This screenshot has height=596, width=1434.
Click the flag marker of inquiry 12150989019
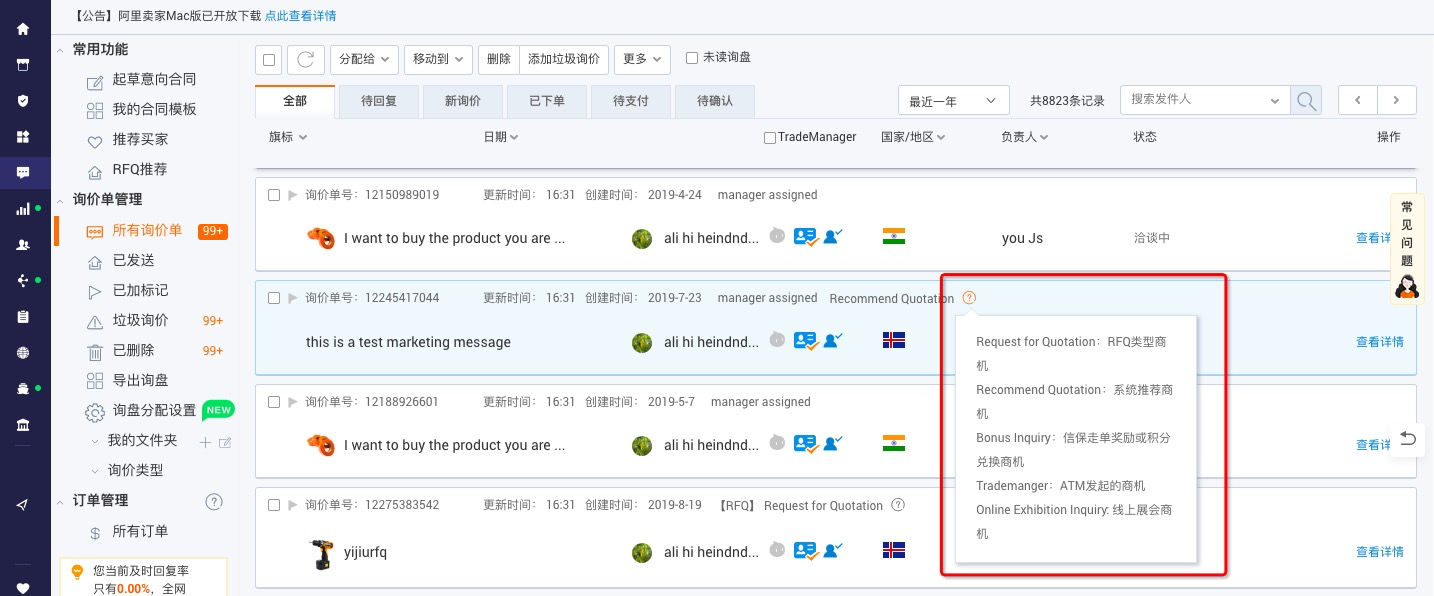293,195
